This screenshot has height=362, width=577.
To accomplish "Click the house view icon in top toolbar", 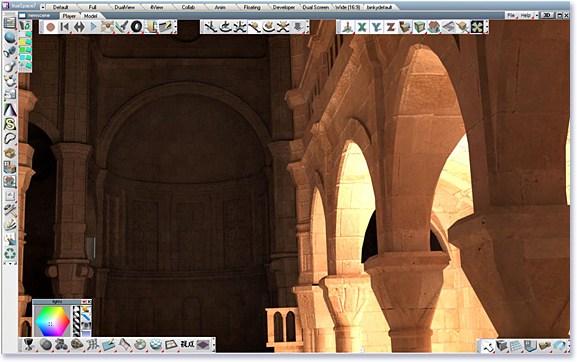I will pyautogui.click(x=434, y=27).
